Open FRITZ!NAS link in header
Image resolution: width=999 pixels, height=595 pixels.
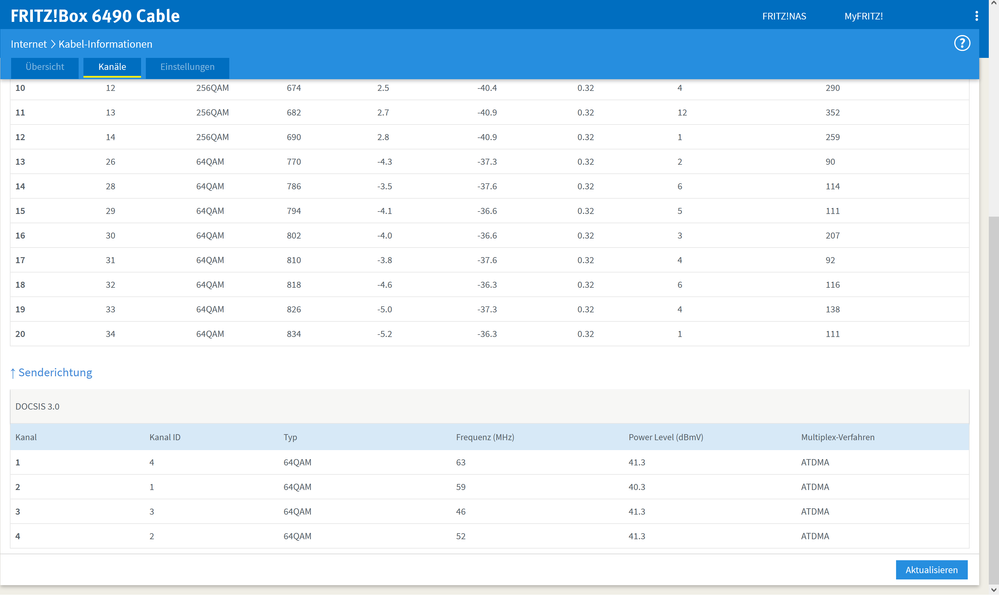pos(784,17)
